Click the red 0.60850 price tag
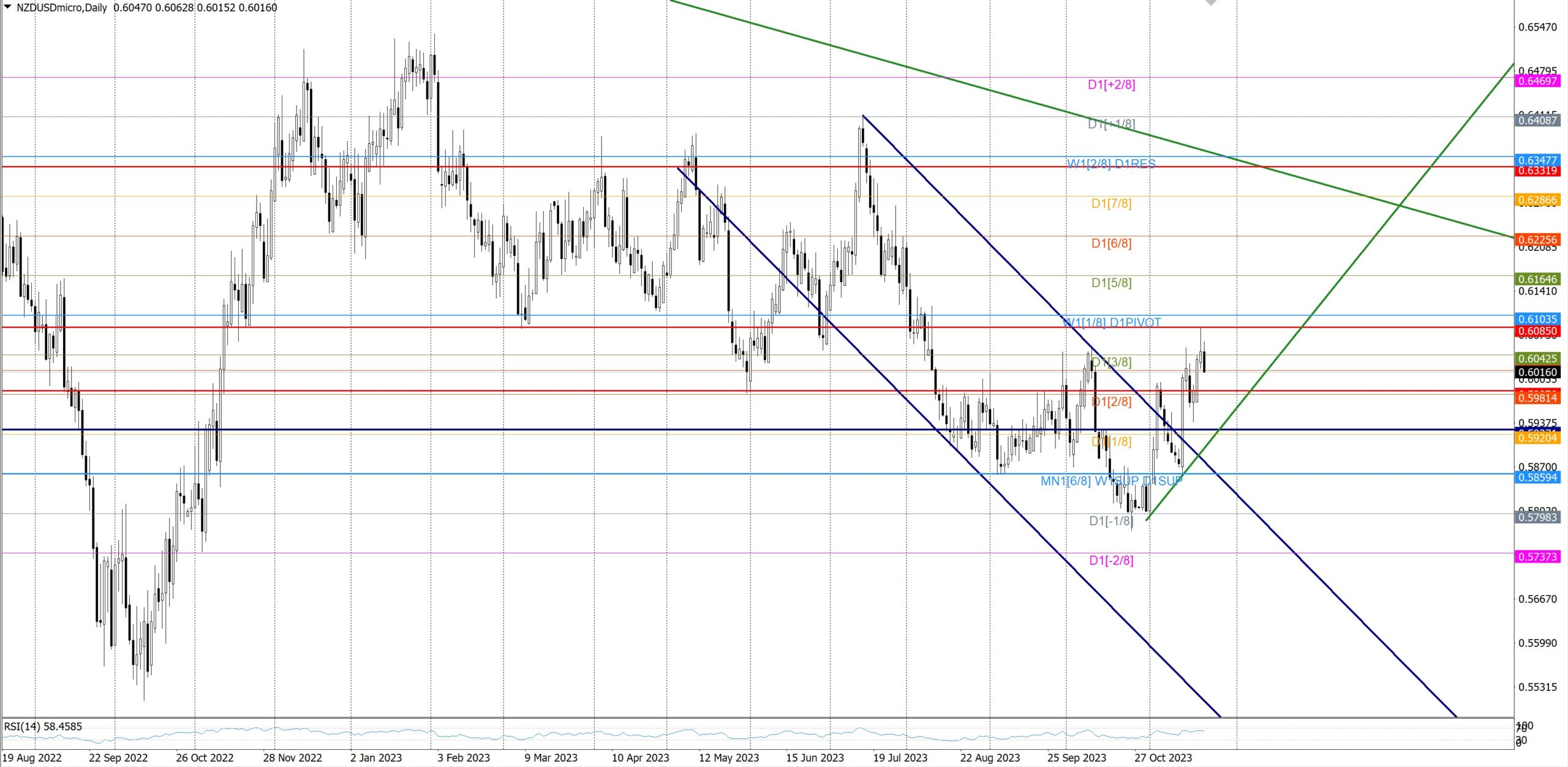The height and width of the screenshot is (767, 1568). click(x=1537, y=331)
